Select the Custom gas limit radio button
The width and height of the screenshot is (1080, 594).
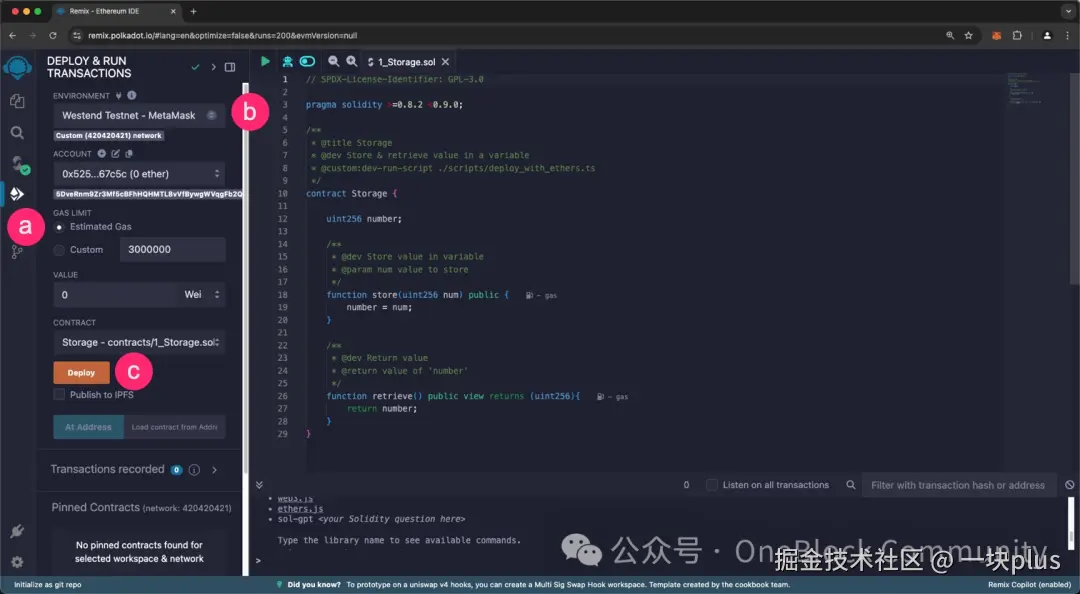pos(59,250)
